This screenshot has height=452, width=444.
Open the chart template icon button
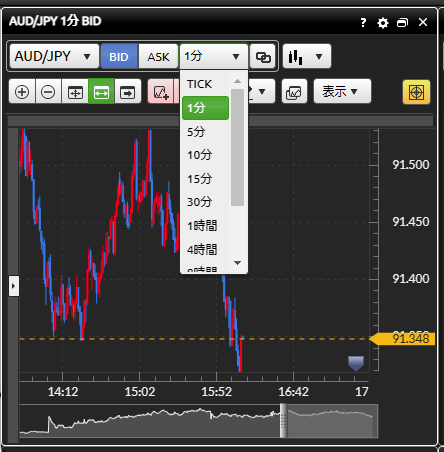point(294,92)
